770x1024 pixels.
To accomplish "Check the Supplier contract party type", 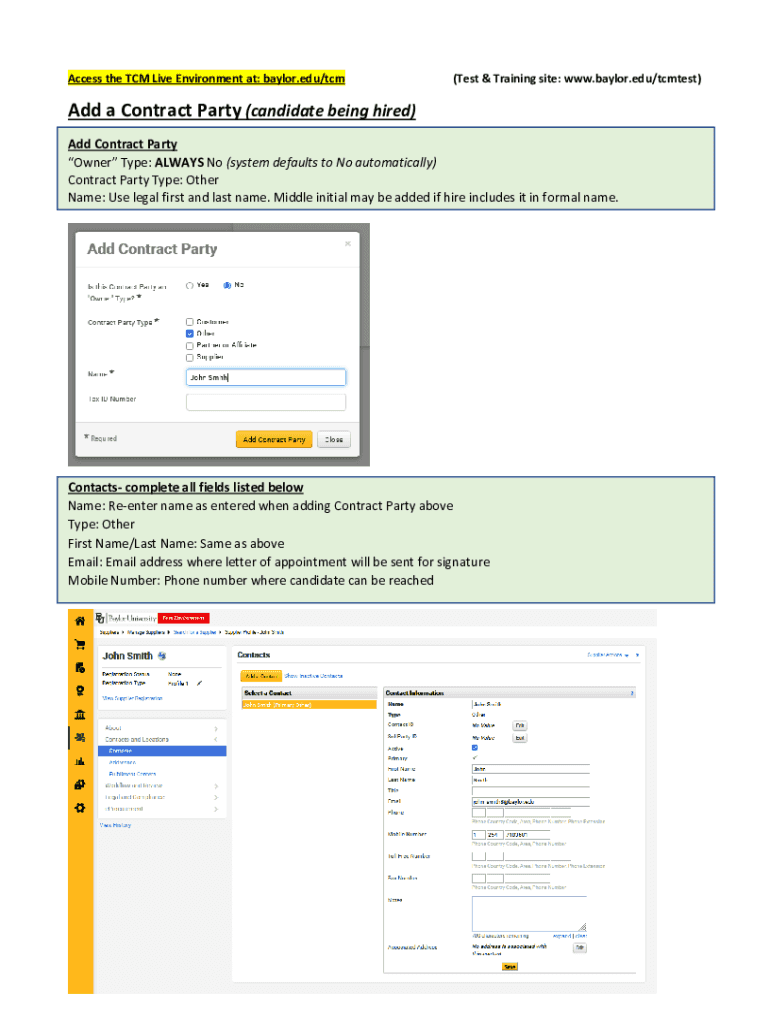I will click(x=189, y=357).
